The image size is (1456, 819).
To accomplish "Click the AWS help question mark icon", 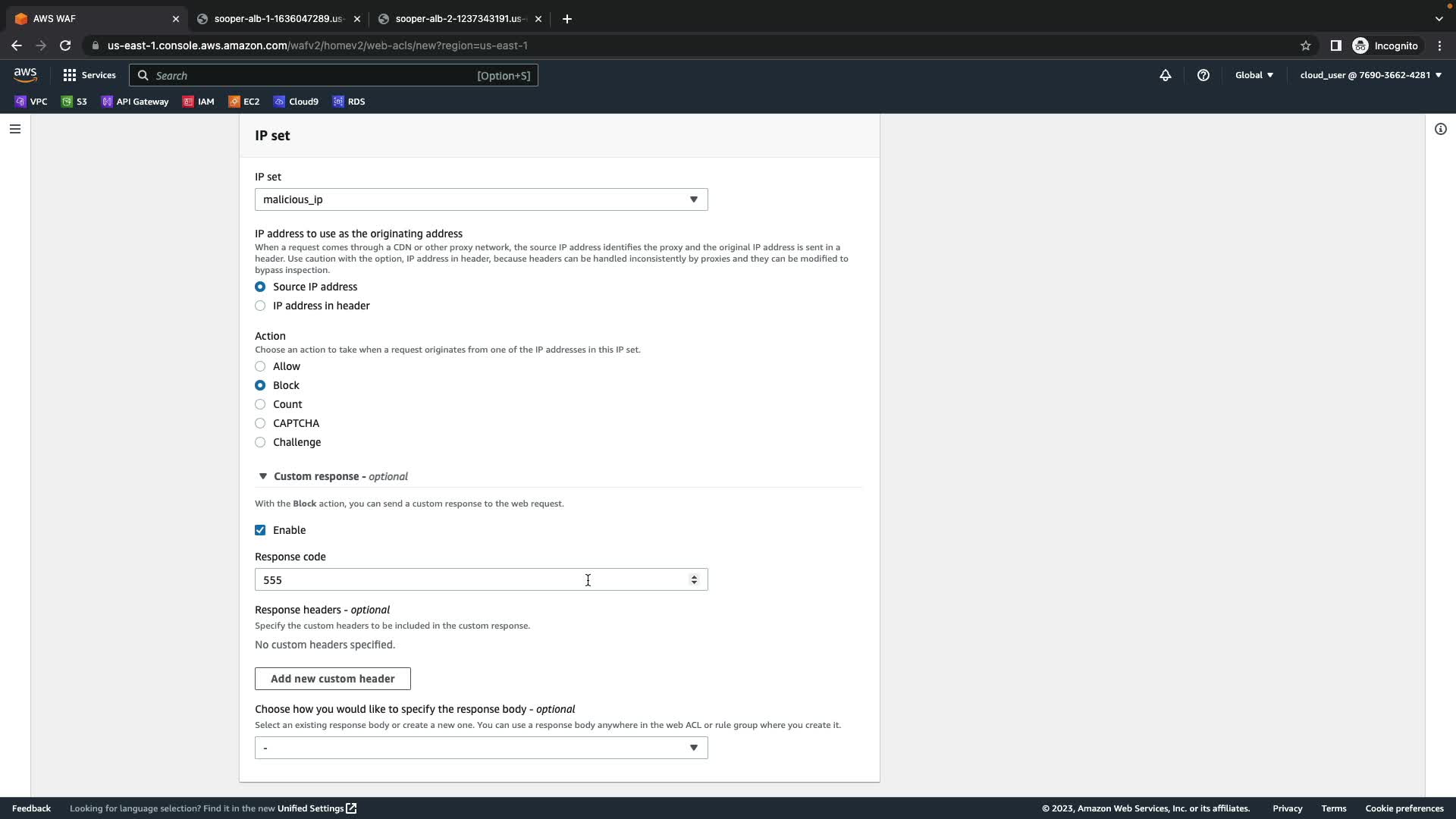I will tap(1203, 75).
